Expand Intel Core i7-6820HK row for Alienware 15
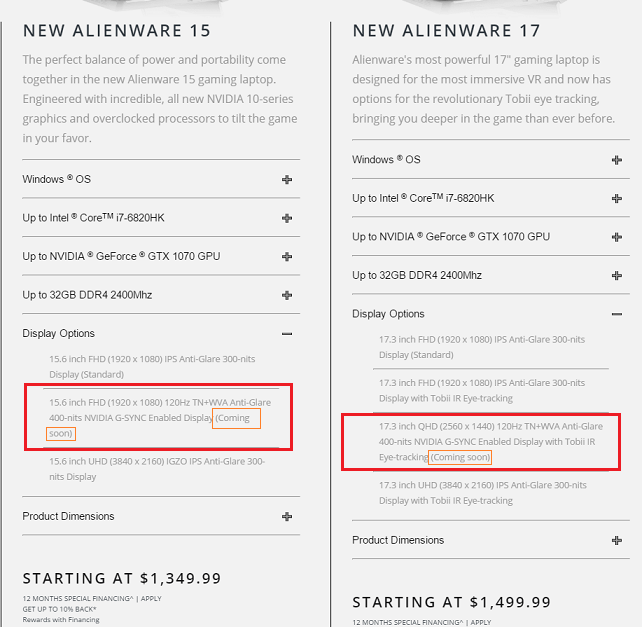The width and height of the screenshot is (642, 627). click(161, 218)
